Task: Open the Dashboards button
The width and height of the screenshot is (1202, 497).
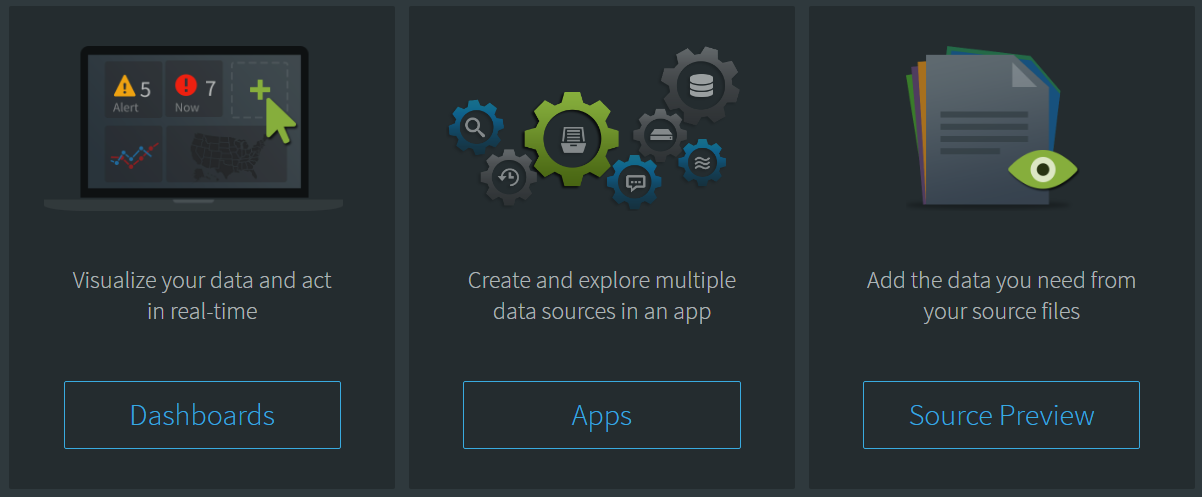Action: [202, 415]
